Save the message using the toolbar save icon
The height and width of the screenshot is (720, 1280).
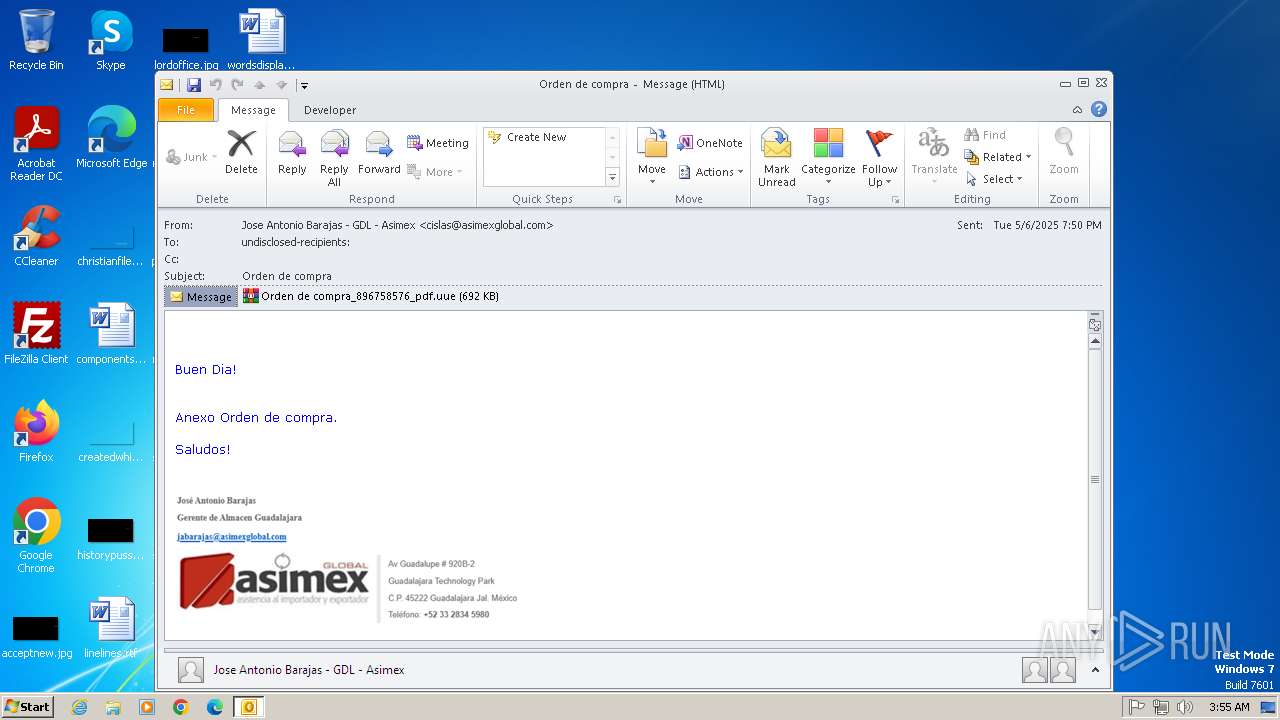click(194, 85)
